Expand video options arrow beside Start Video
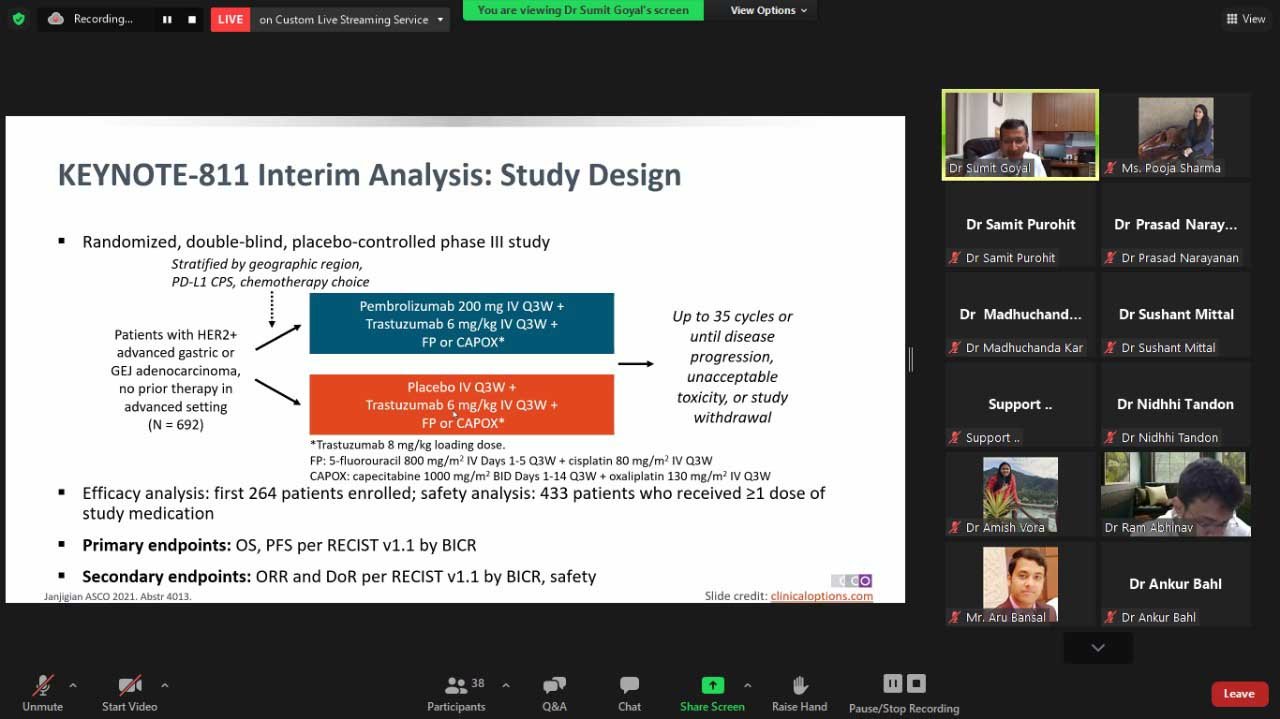Screen dimensions: 1280x719 point(164,685)
